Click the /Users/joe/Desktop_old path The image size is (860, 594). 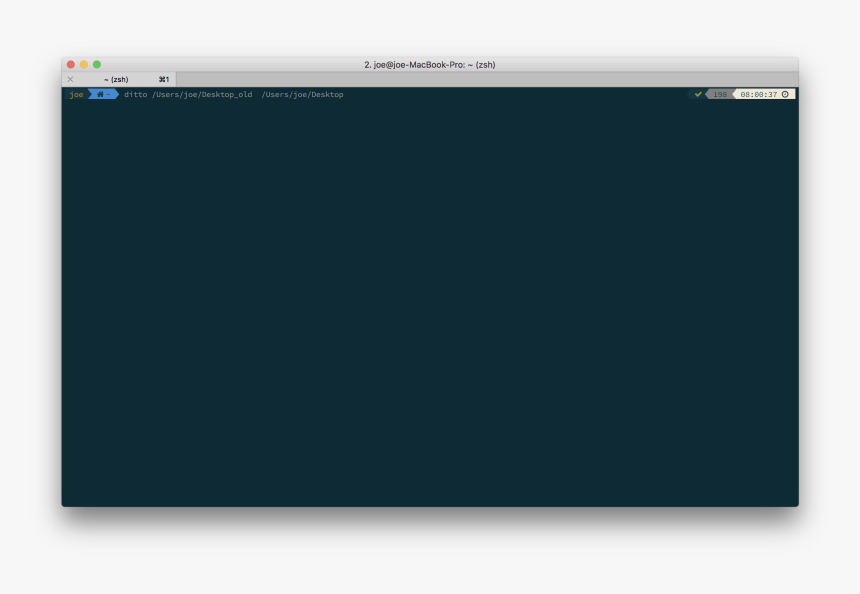coord(202,94)
